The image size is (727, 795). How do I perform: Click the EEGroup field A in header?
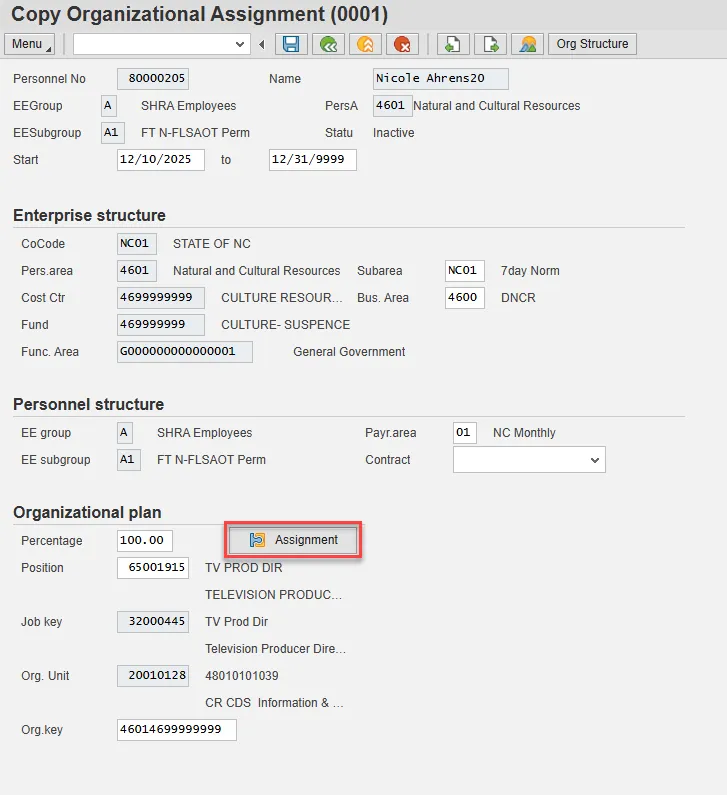[109, 105]
